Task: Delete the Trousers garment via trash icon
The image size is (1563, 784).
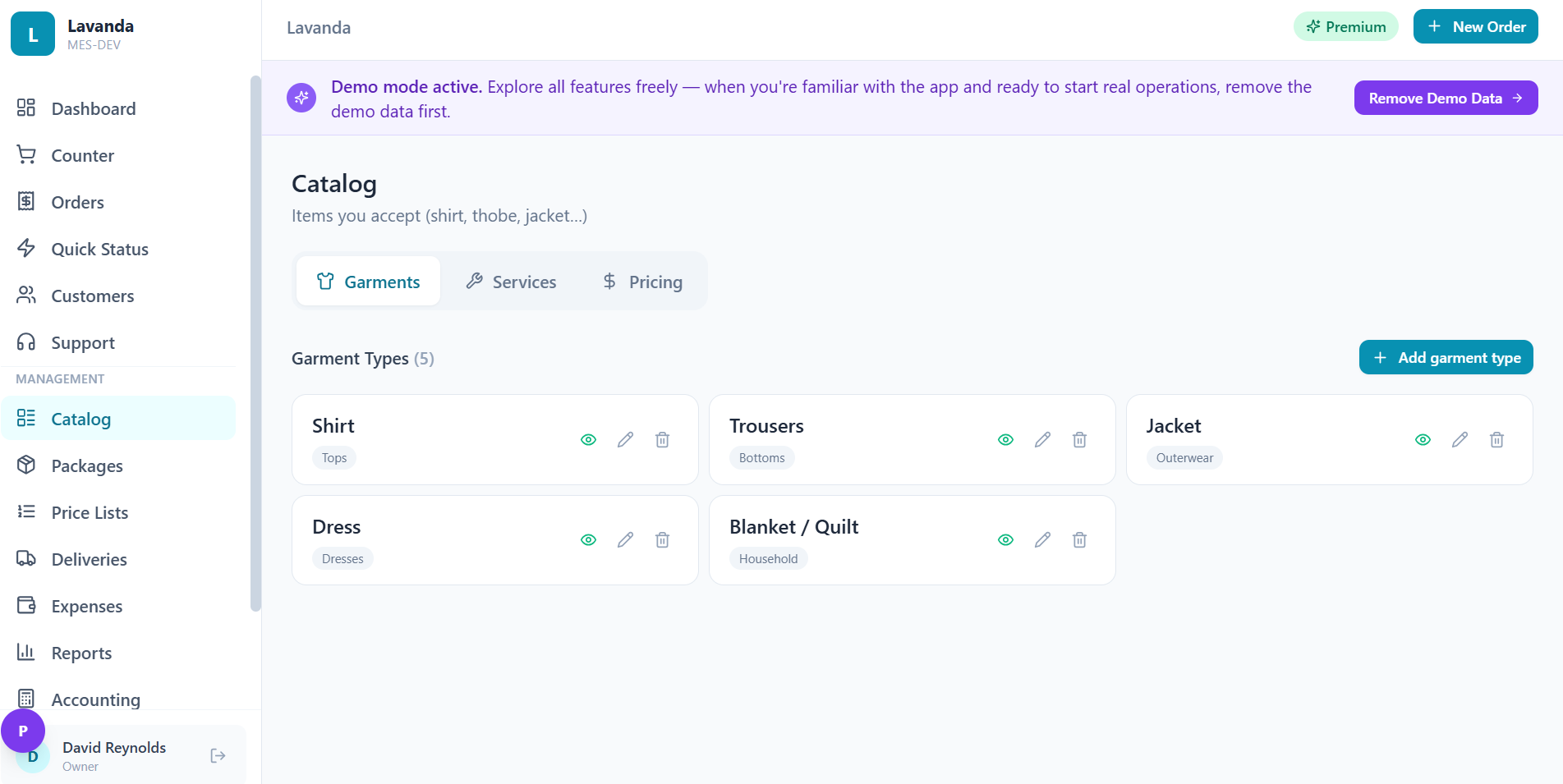Action: coord(1079,440)
